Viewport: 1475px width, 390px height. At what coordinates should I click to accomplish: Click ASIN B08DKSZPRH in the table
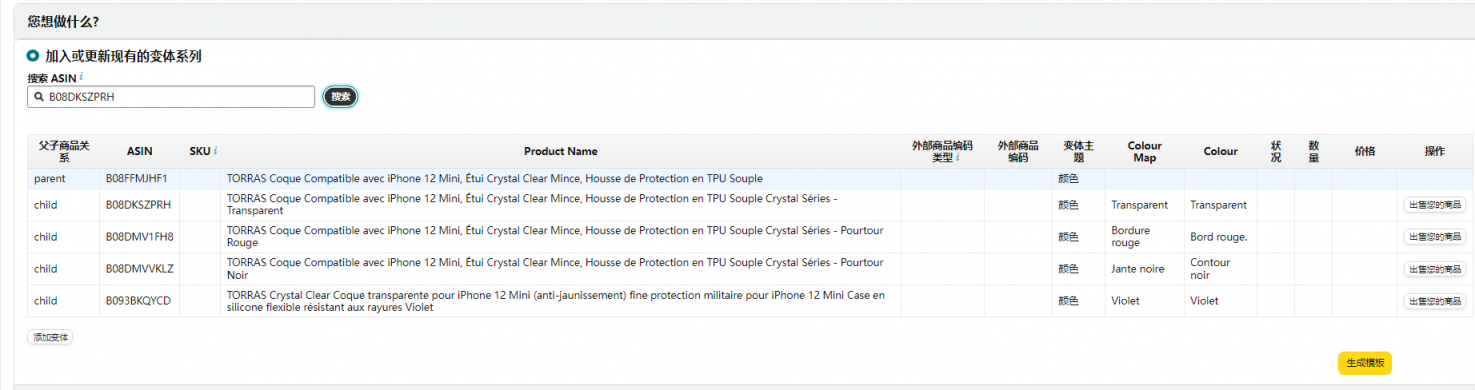(x=138, y=205)
